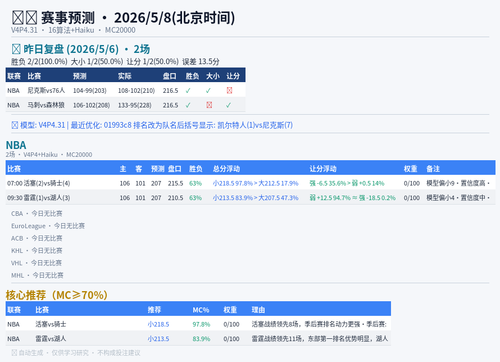Viewport: 500px width, 362px height.
Task: Select the 尼克斯vs76人 match cell
Action: click(x=46, y=91)
